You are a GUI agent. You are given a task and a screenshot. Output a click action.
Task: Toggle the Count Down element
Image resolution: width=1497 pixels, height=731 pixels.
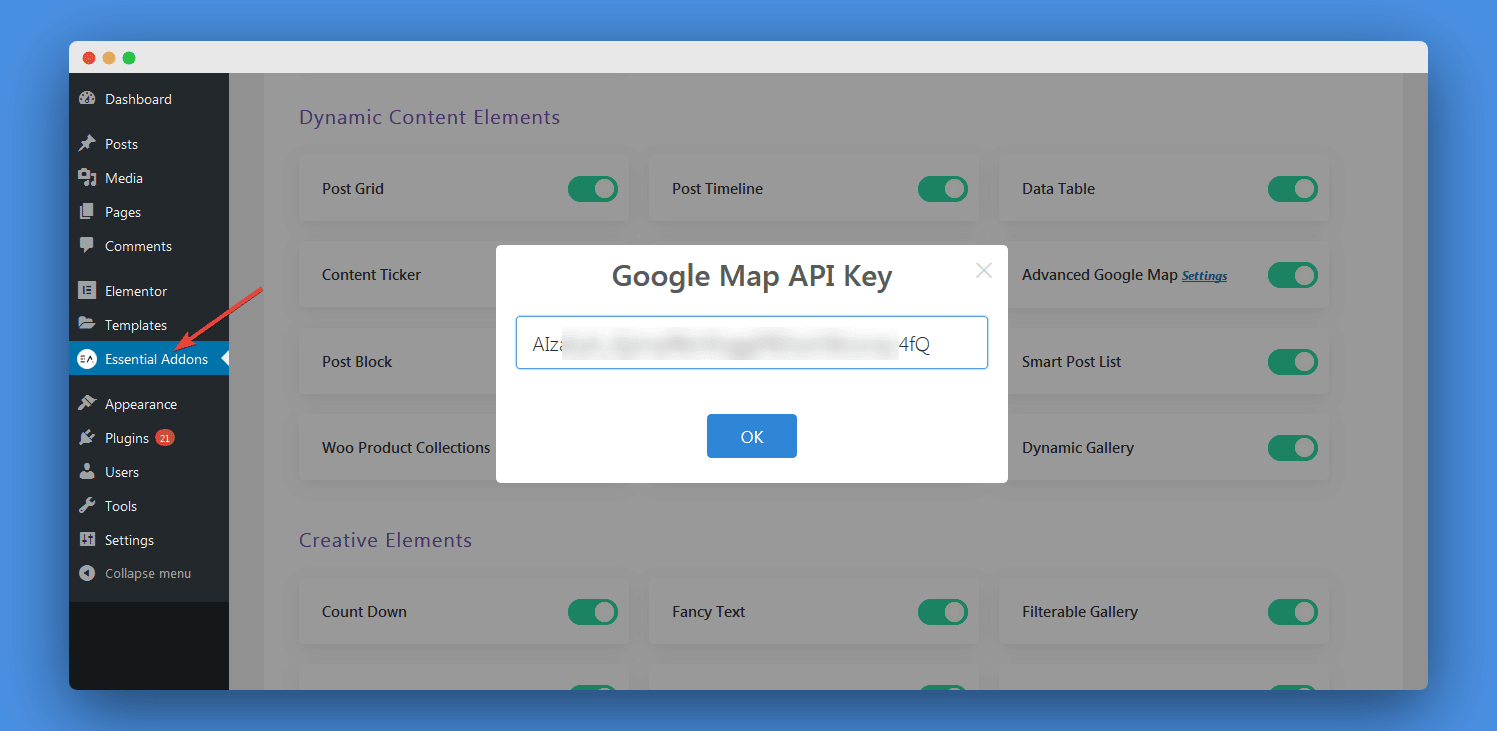pyautogui.click(x=592, y=611)
